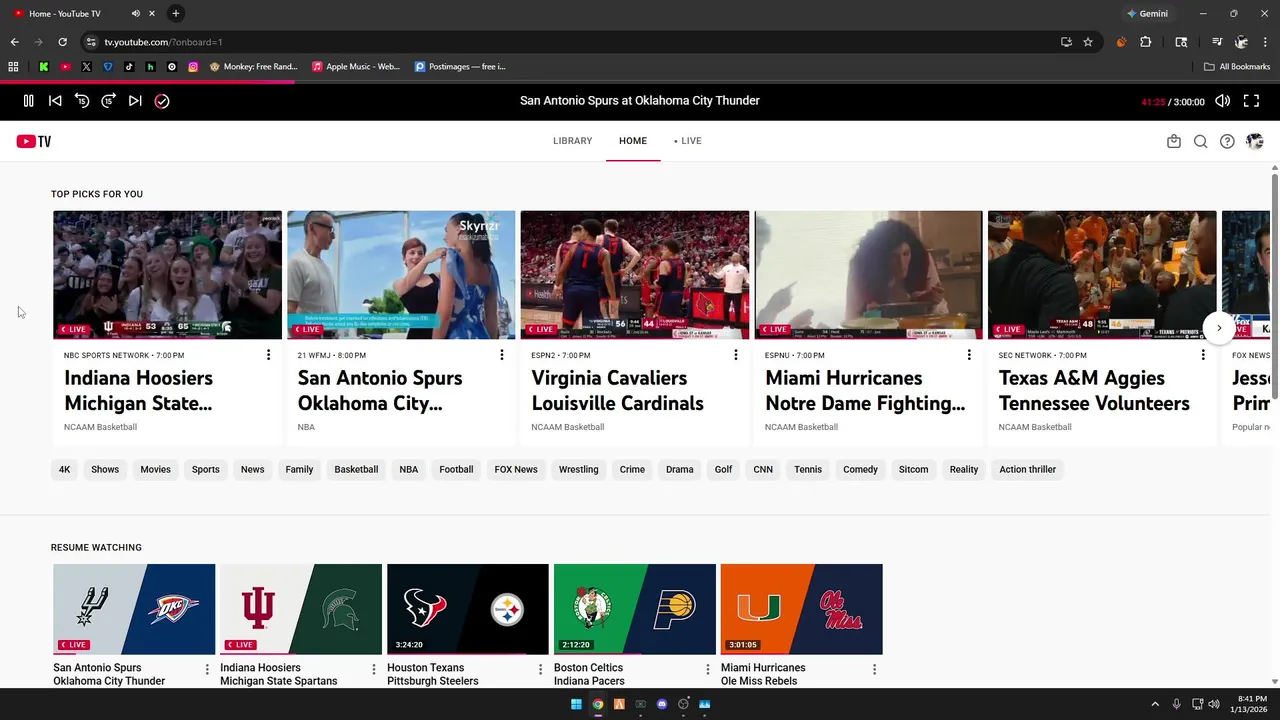Open options for Virginia Cavaliers top pick
Image resolution: width=1280 pixels, height=720 pixels.
click(x=736, y=355)
